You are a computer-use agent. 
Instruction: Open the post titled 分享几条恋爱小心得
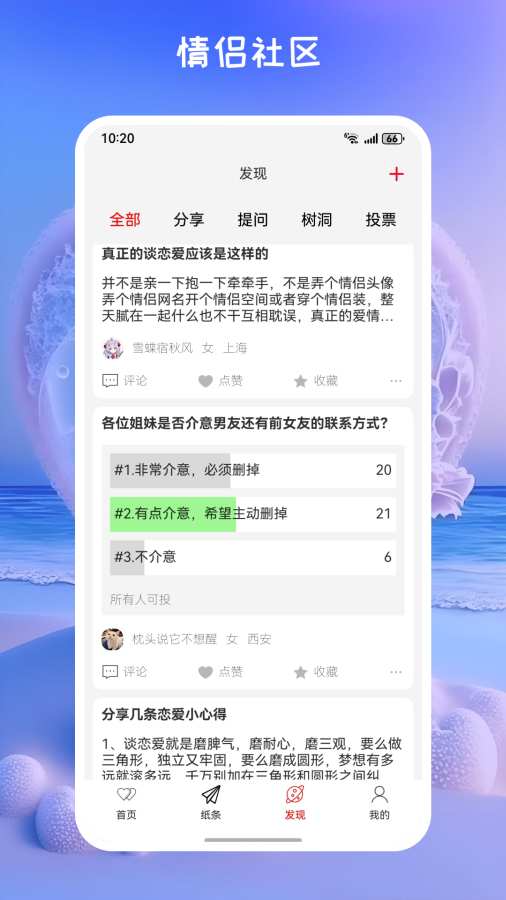(x=164, y=715)
